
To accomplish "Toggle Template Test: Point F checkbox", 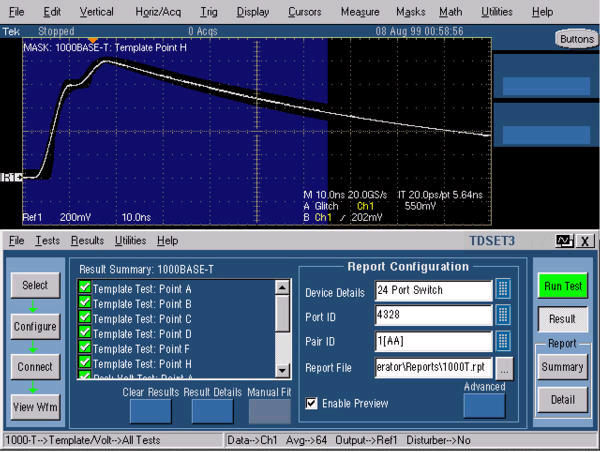I will tap(85, 347).
